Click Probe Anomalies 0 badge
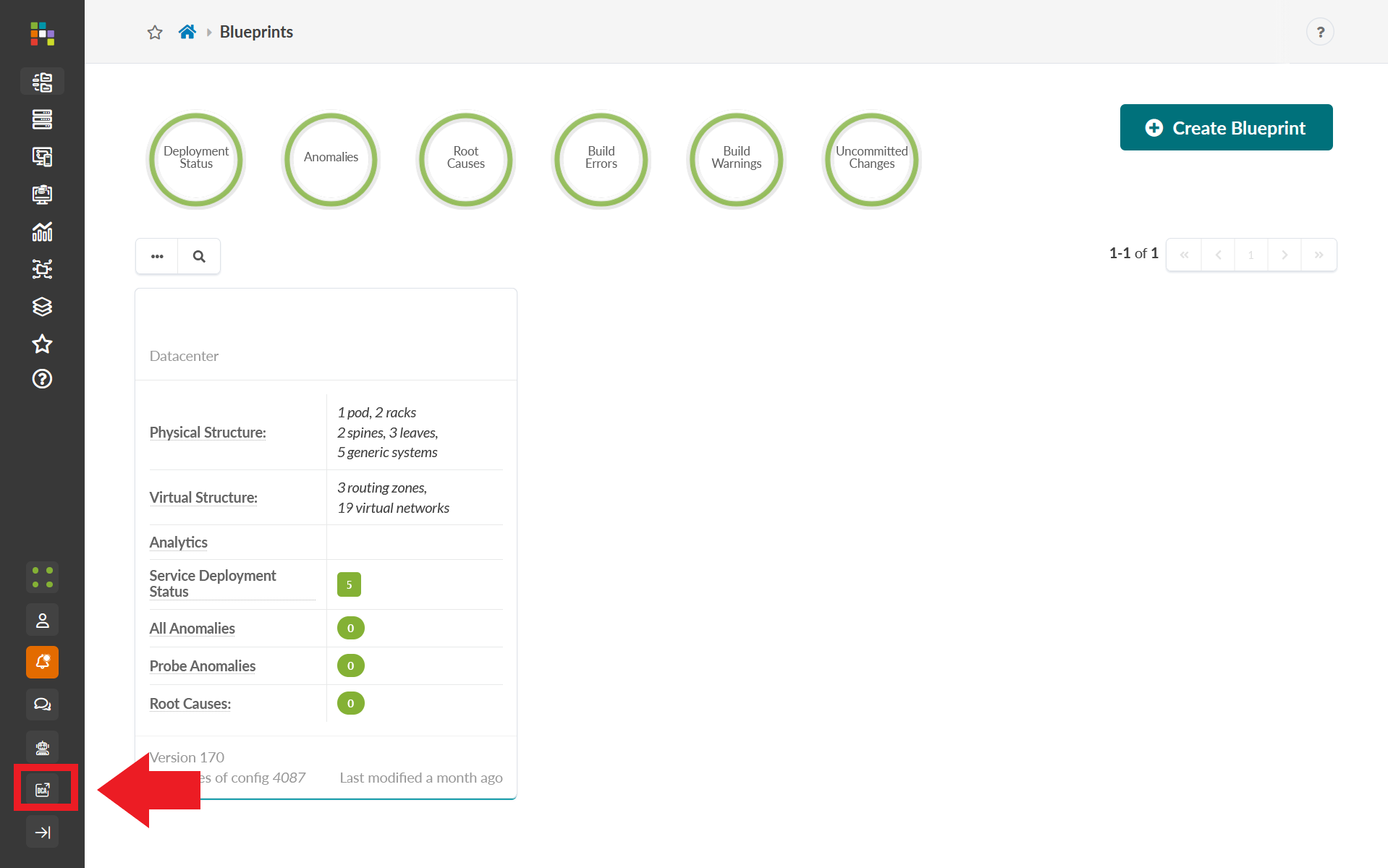This screenshot has width=1388, height=868. pos(351,665)
